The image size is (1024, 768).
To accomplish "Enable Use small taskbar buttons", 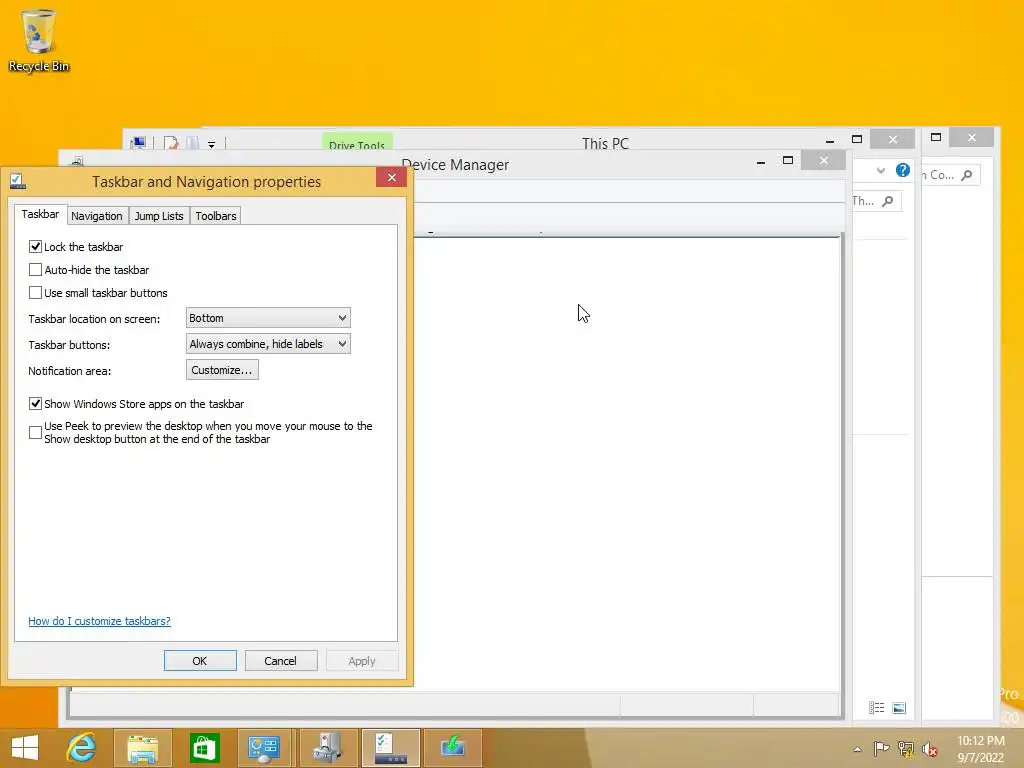I will point(35,293).
